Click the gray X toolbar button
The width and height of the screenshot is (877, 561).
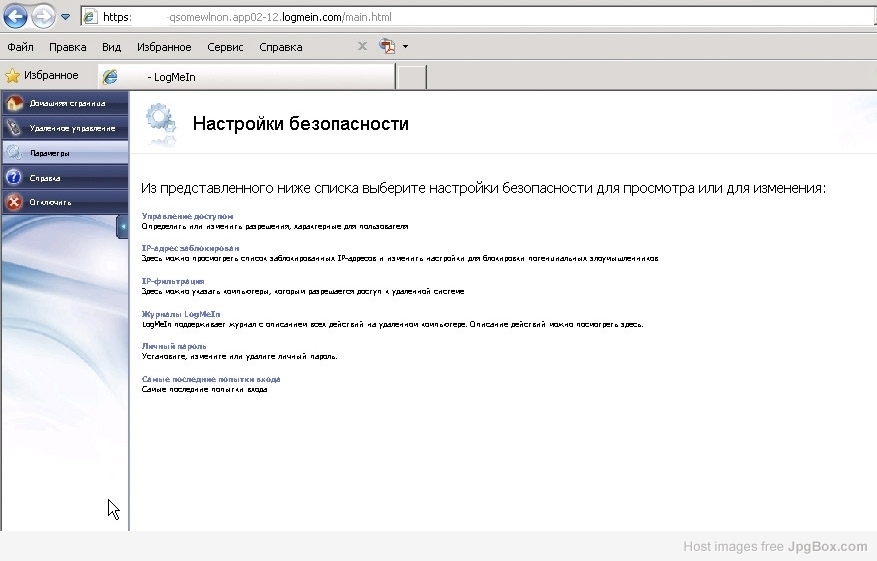point(362,46)
